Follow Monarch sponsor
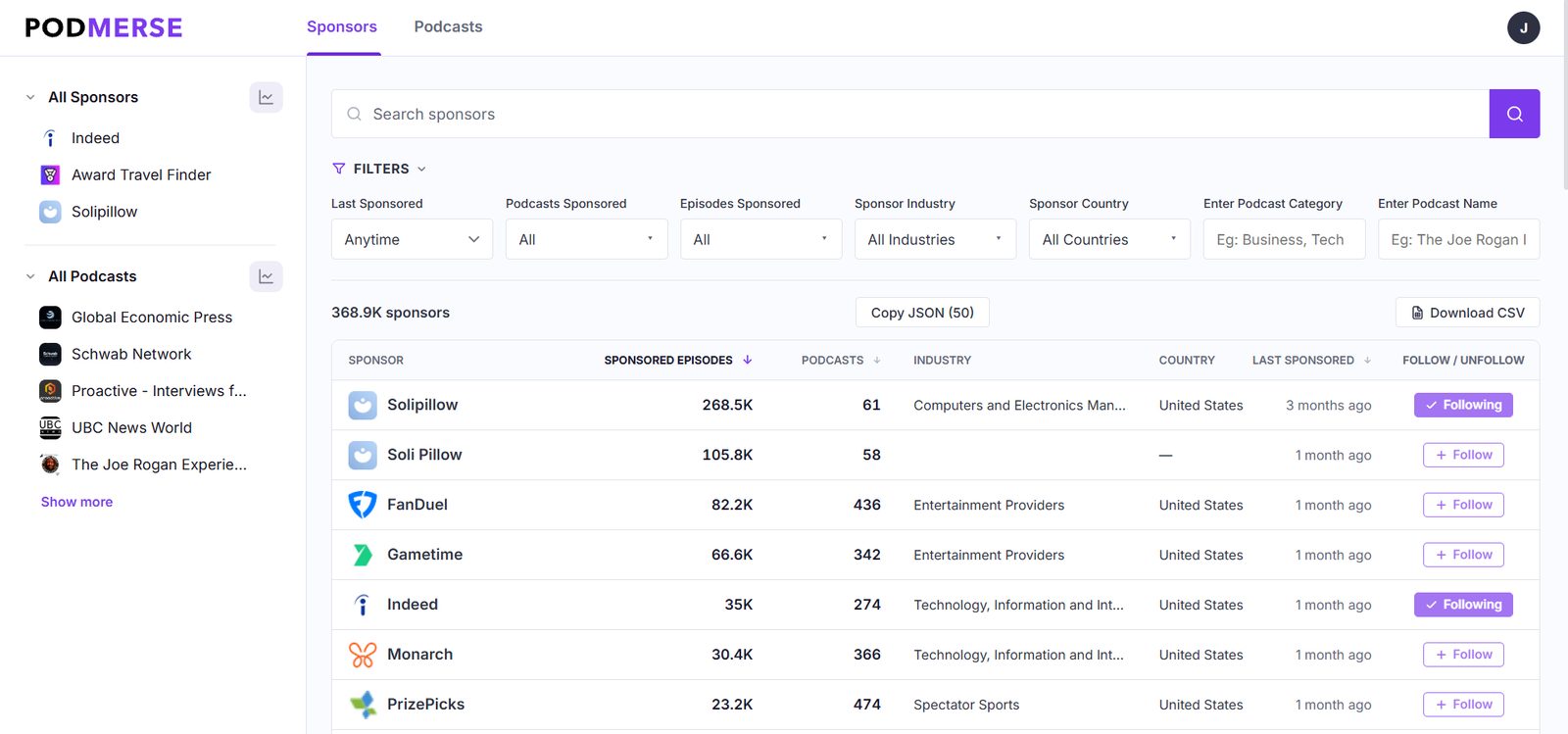1568x734 pixels. point(1463,655)
